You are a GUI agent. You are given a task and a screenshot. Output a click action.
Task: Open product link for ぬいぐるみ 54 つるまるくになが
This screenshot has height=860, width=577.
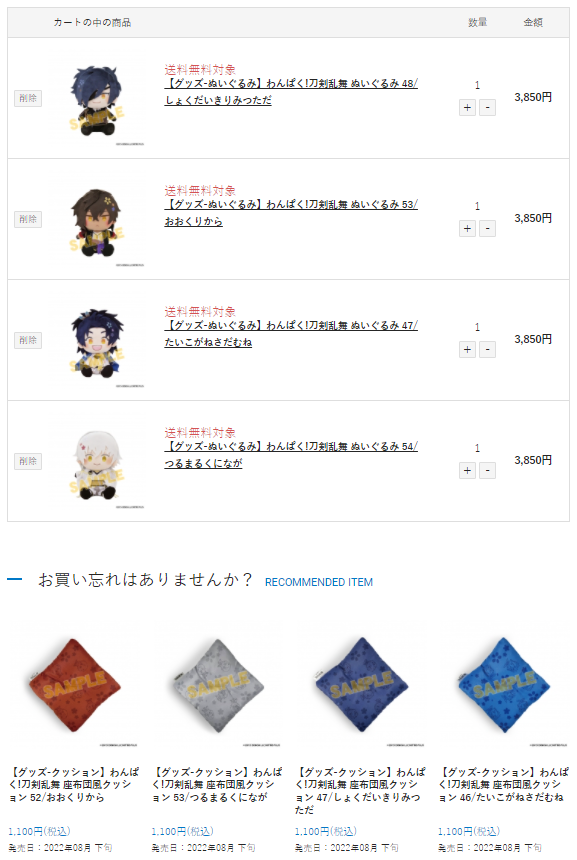tap(291, 455)
